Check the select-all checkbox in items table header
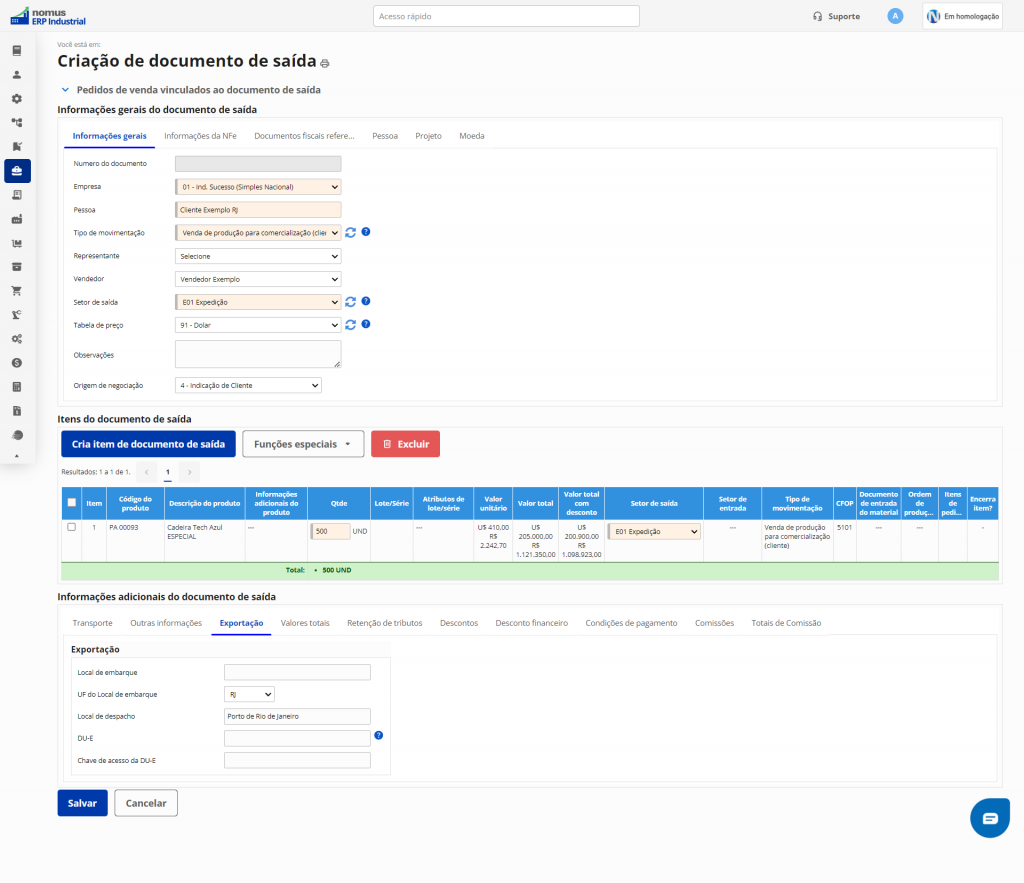 (x=71, y=502)
